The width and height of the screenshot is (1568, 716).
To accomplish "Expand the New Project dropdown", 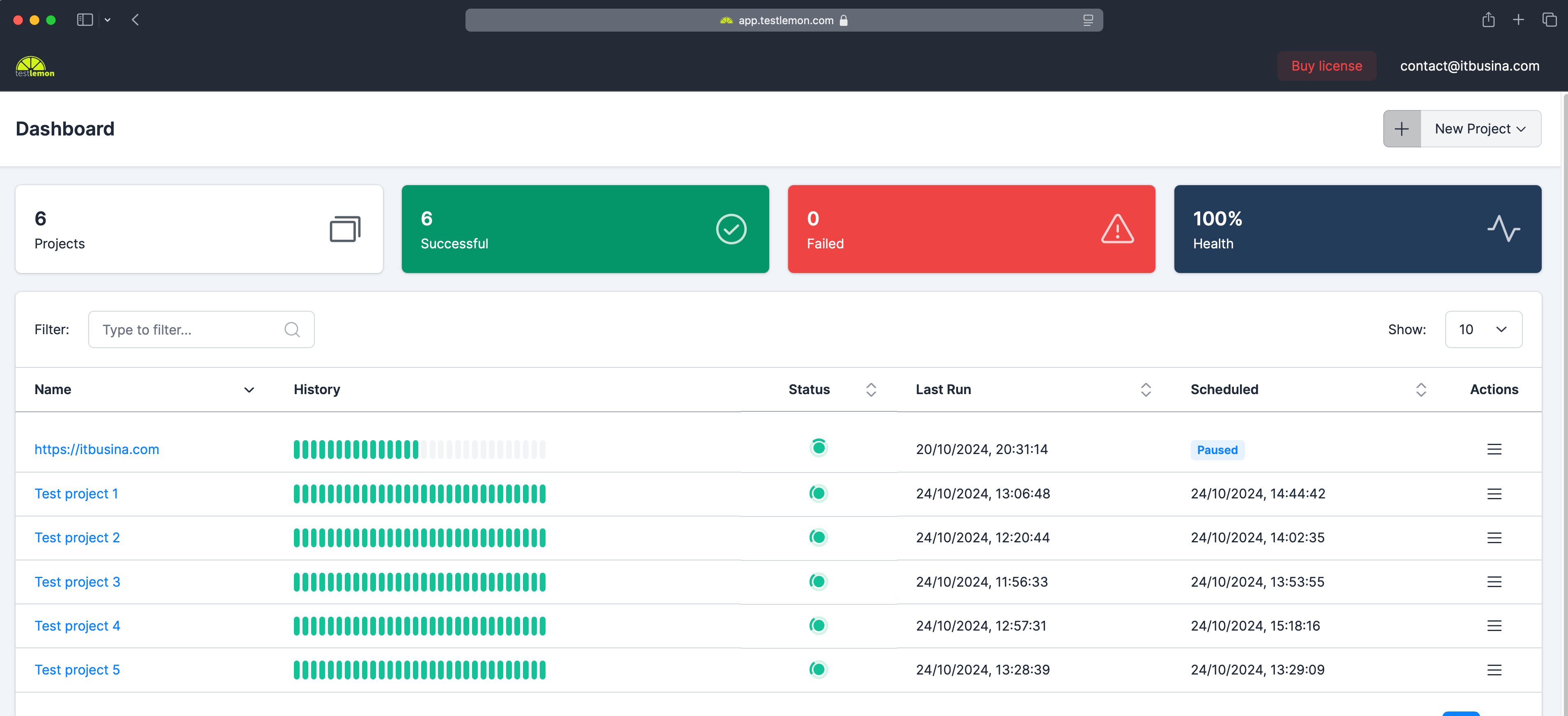I will [1480, 129].
